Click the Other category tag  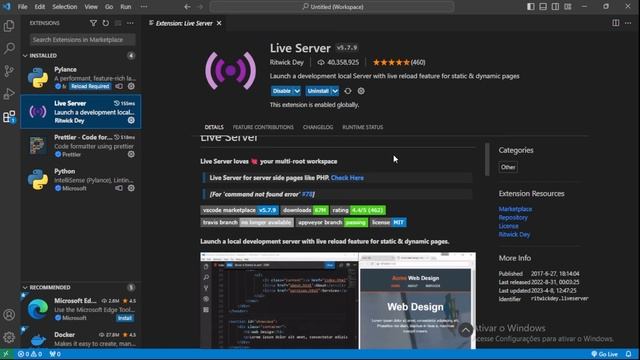[508, 167]
